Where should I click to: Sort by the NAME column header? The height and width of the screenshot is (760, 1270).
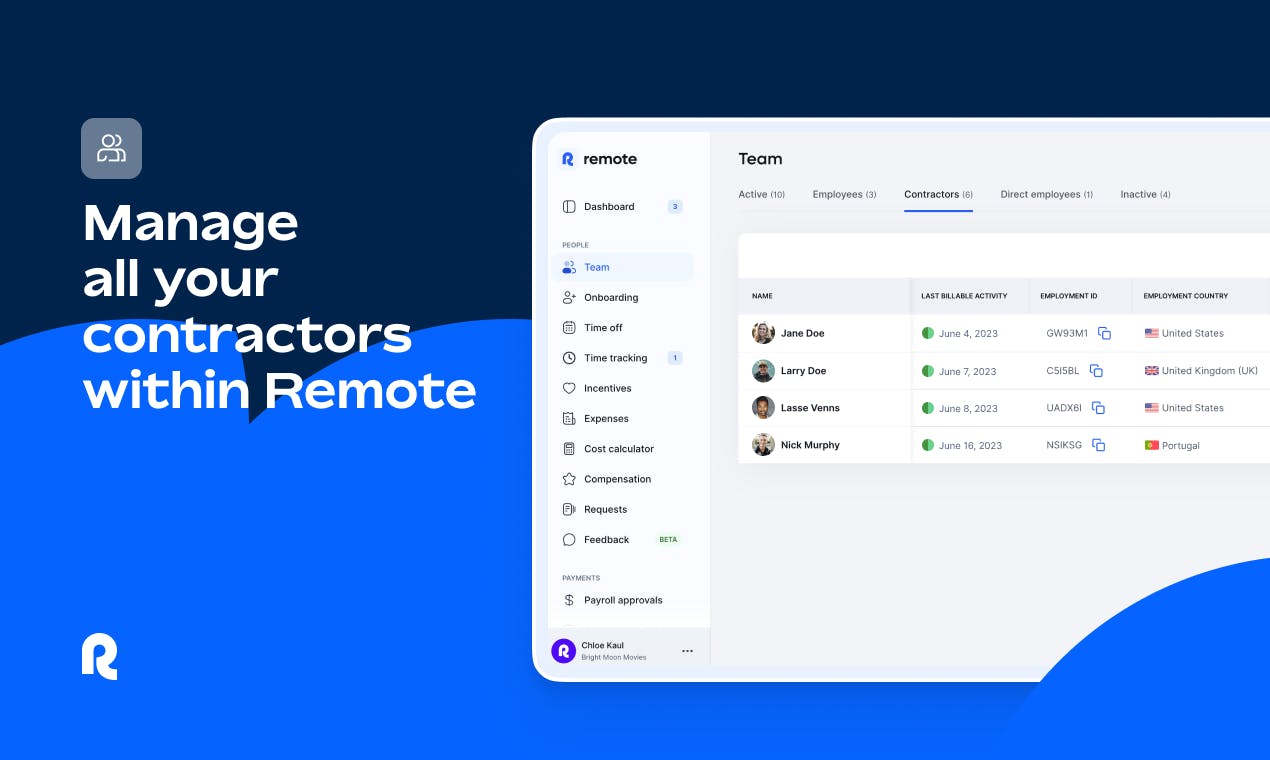[x=762, y=296]
